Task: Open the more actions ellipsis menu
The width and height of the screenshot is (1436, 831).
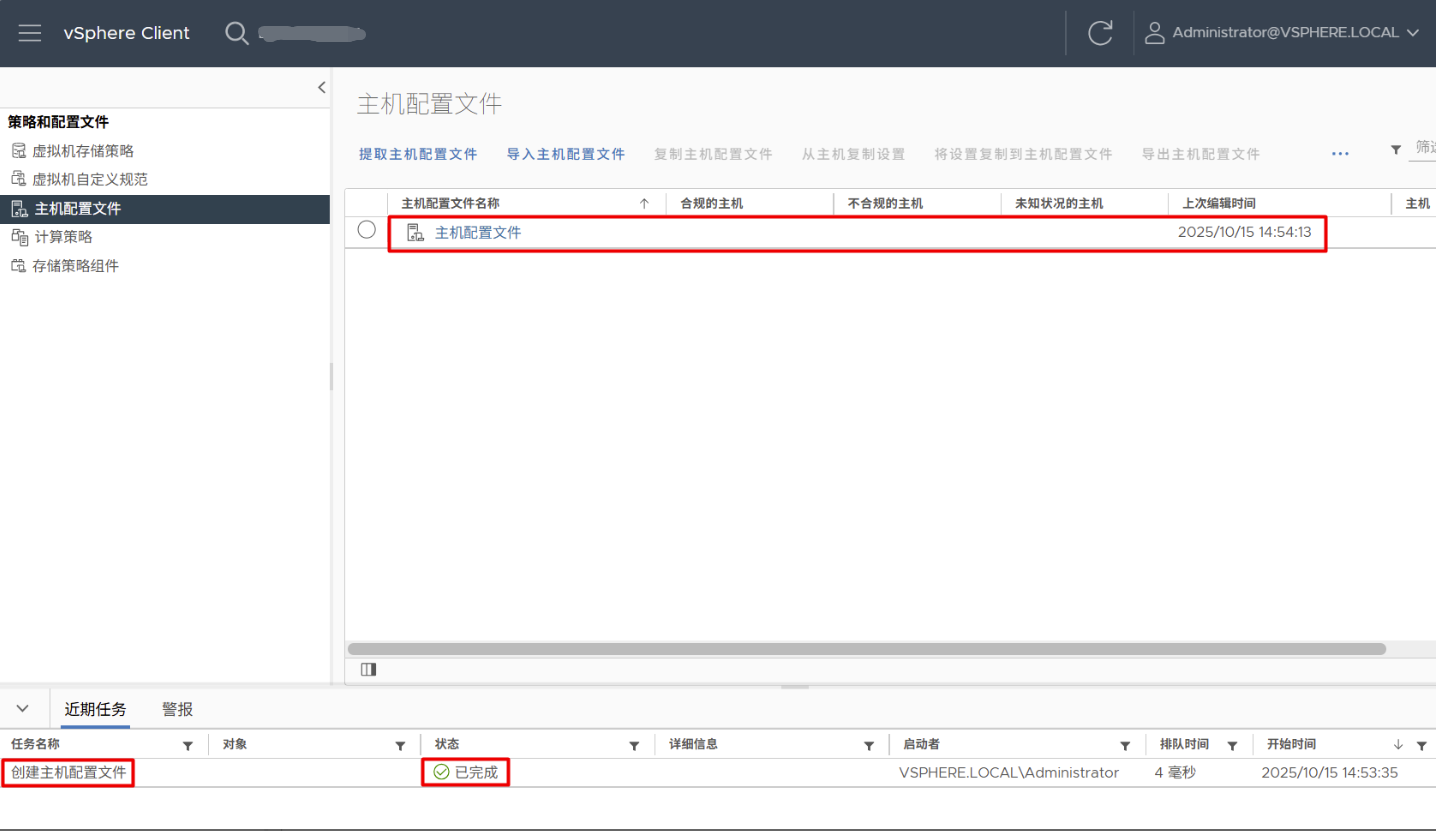Action: tap(1340, 154)
